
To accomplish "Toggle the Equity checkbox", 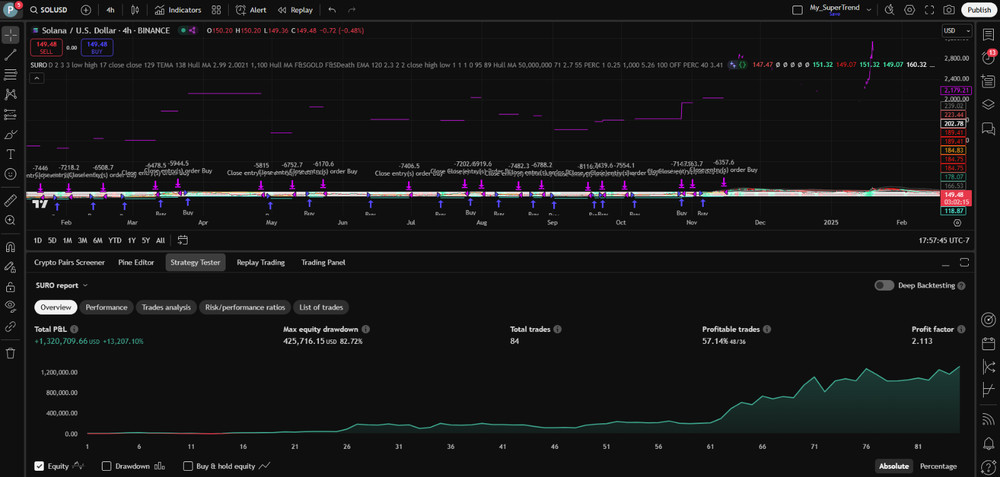I will pos(40,466).
